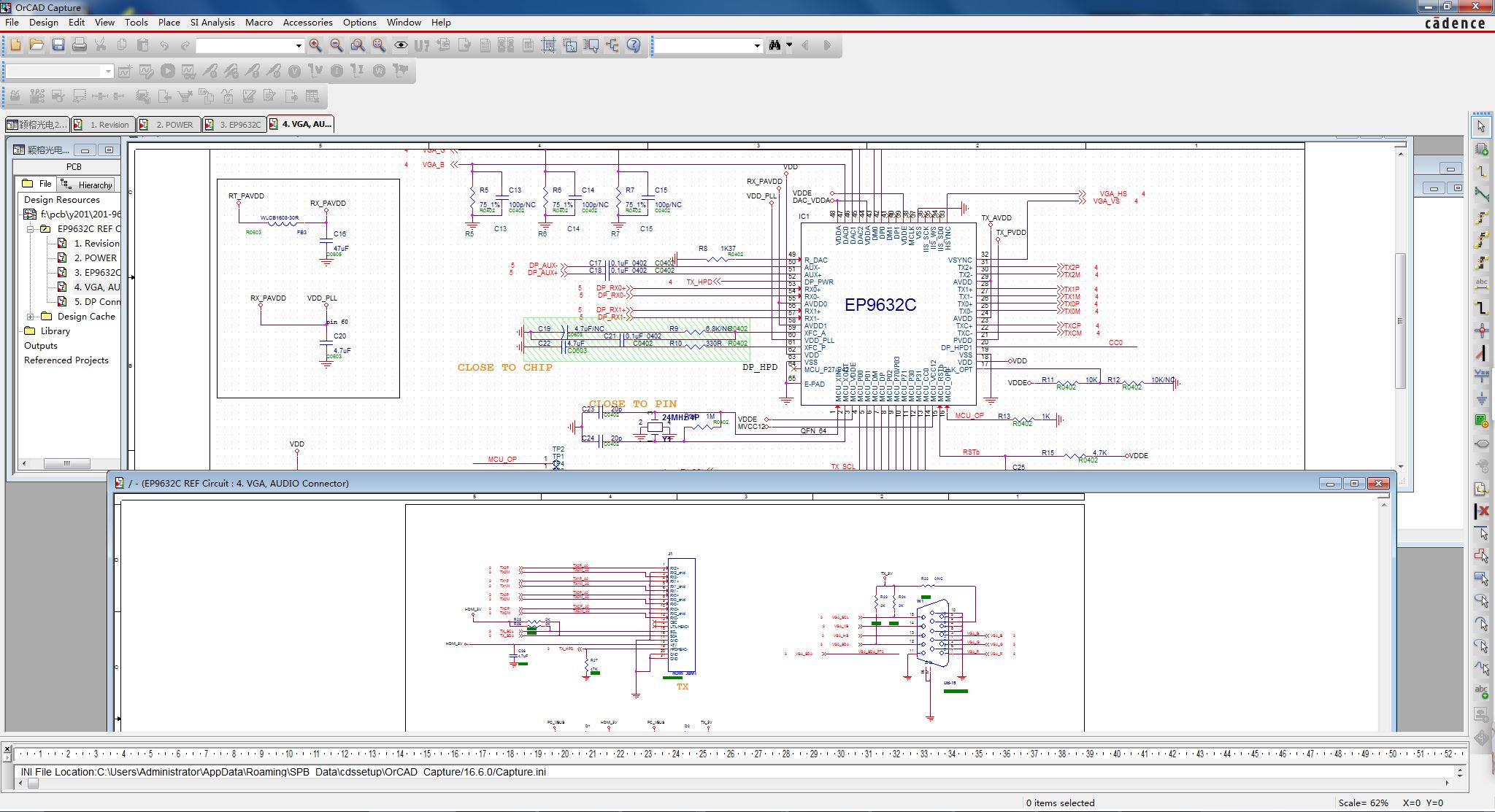
Task: Click the Print icon on the toolbar
Action: pyautogui.click(x=79, y=45)
